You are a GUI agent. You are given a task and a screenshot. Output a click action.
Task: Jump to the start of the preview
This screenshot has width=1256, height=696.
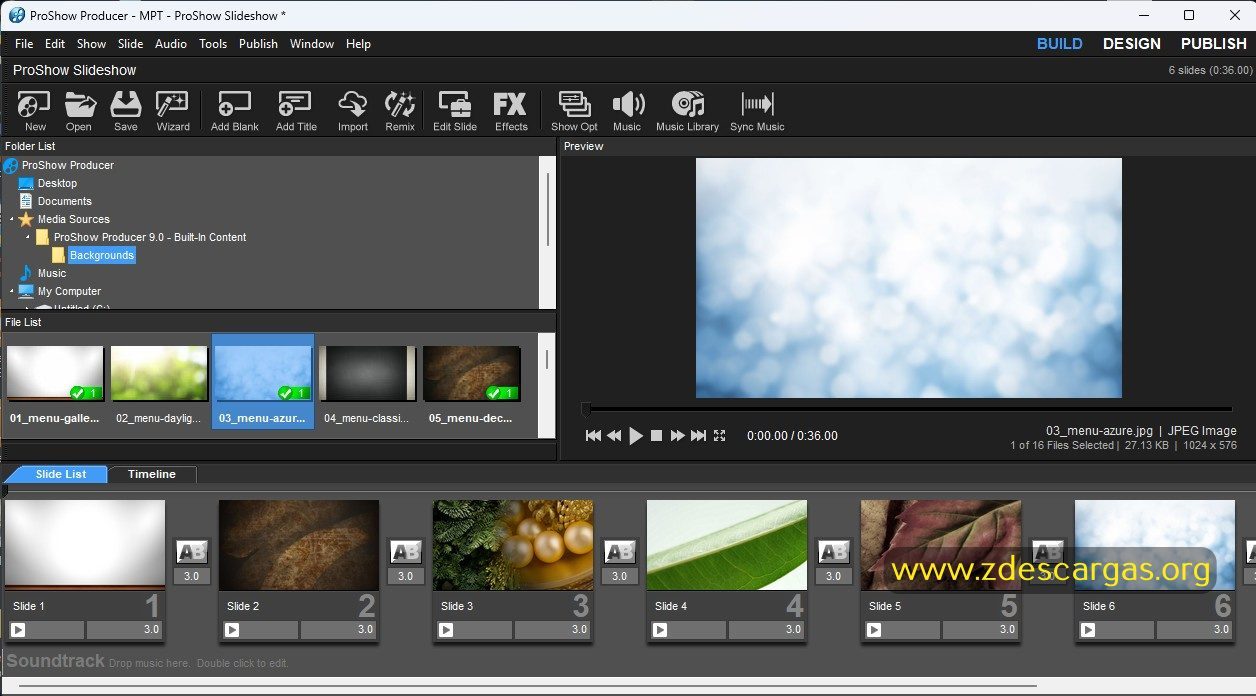(593, 436)
